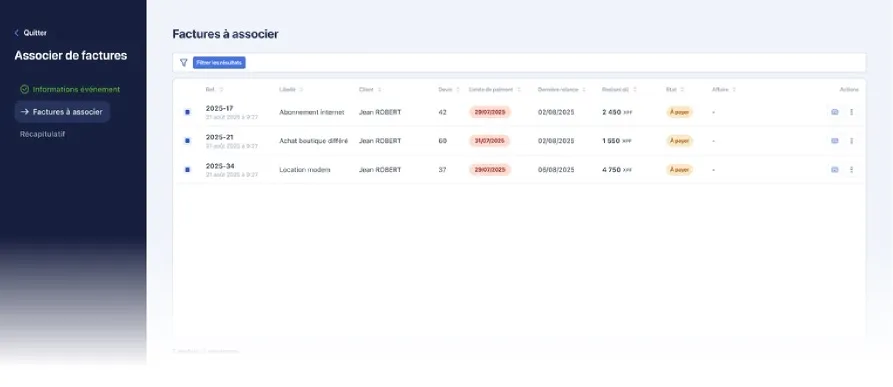Open the Récapitulatif step
Viewport: 893px width, 387px height.
pyautogui.click(x=42, y=134)
